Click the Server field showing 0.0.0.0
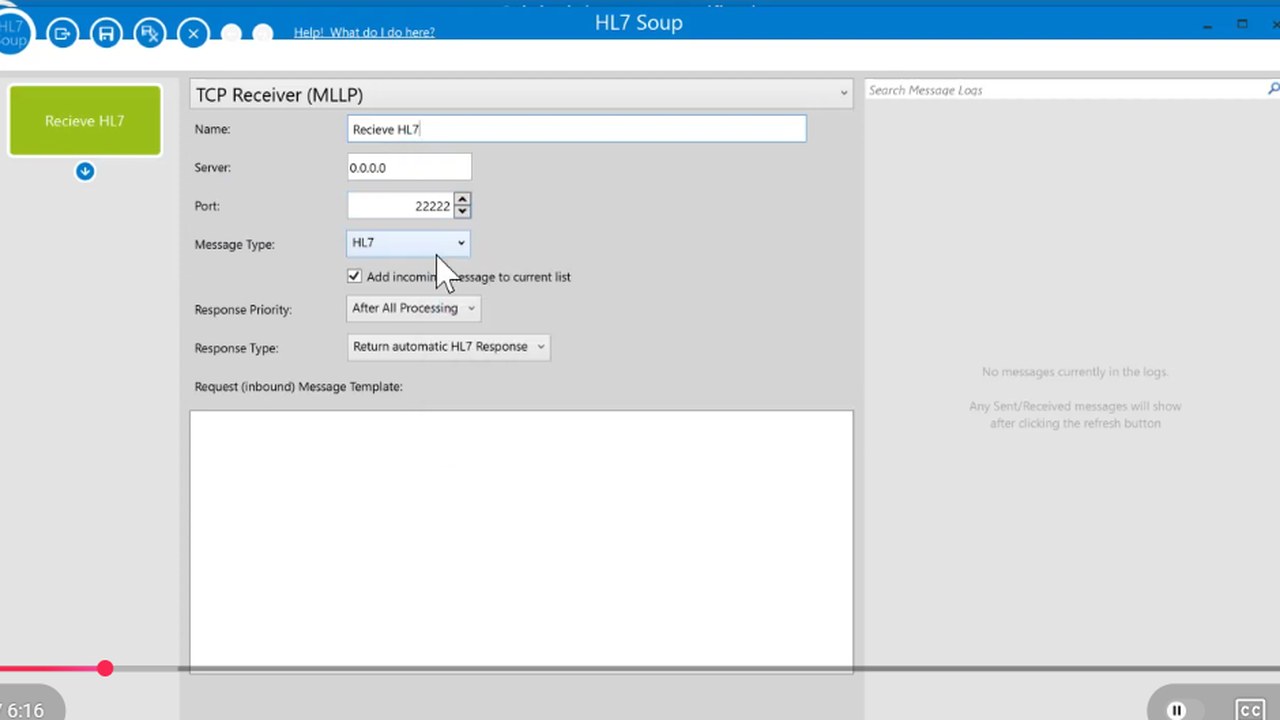 409,167
